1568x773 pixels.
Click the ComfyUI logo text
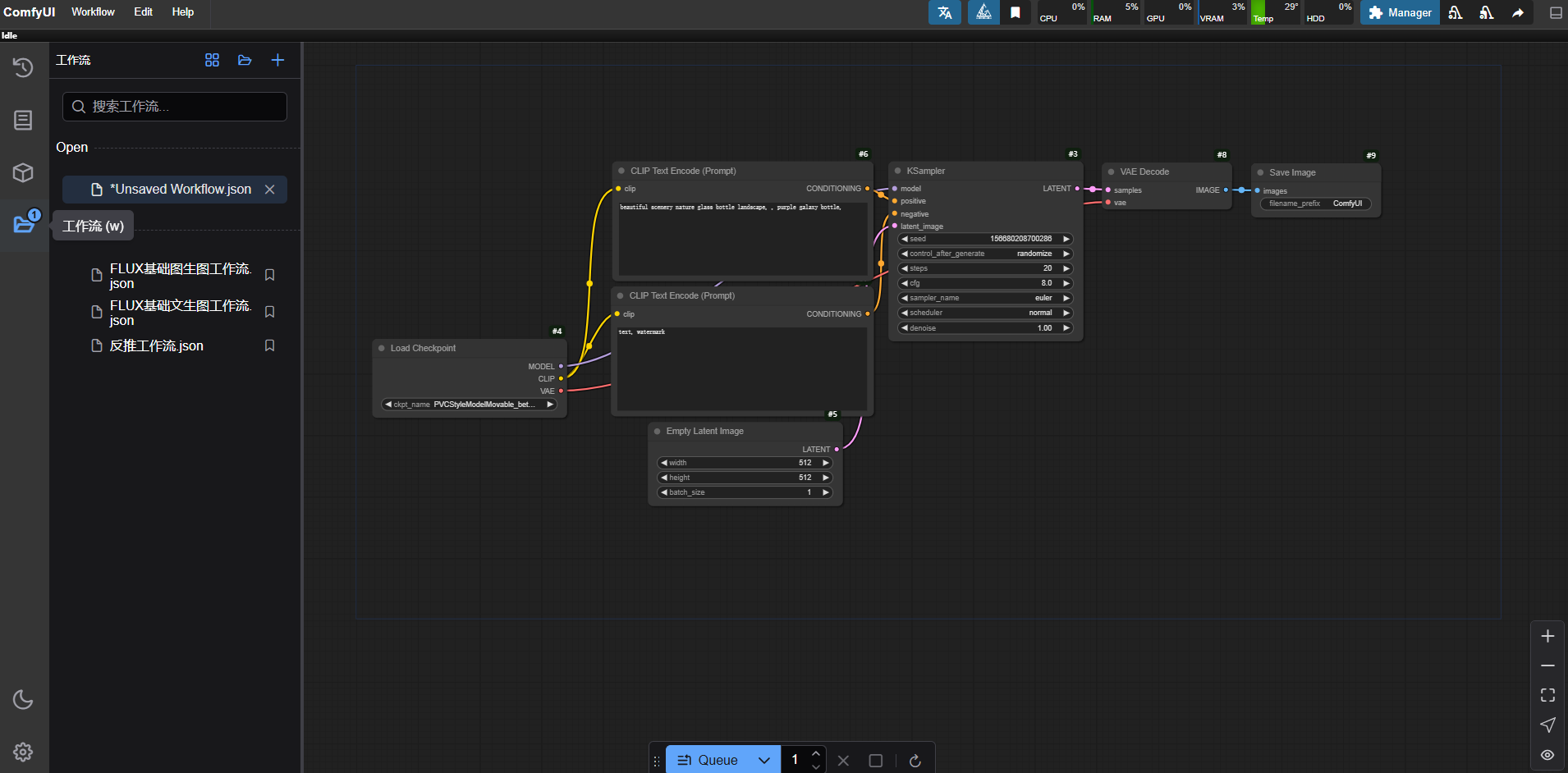(x=30, y=11)
